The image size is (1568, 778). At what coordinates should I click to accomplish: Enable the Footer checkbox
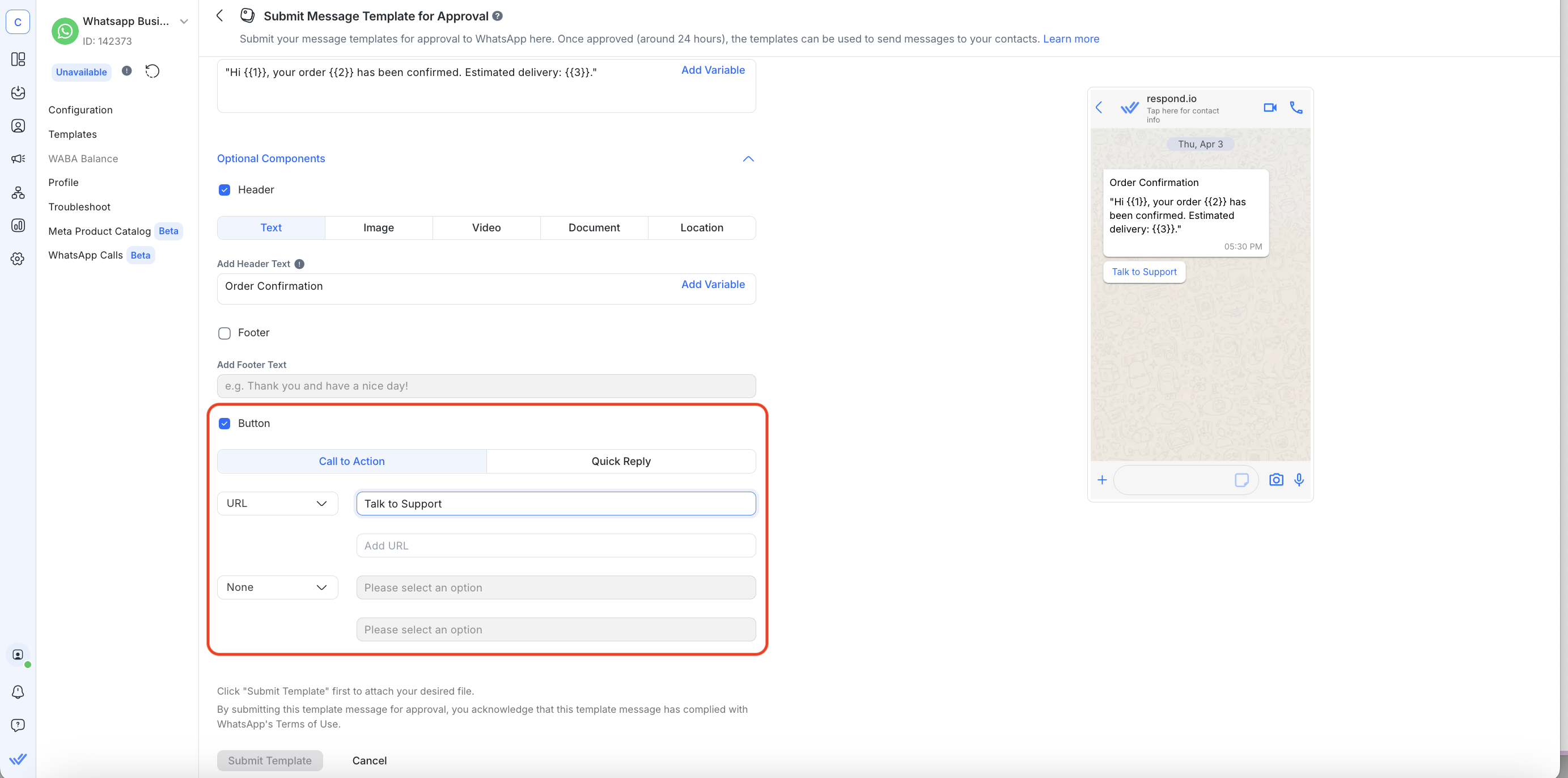pyautogui.click(x=224, y=333)
